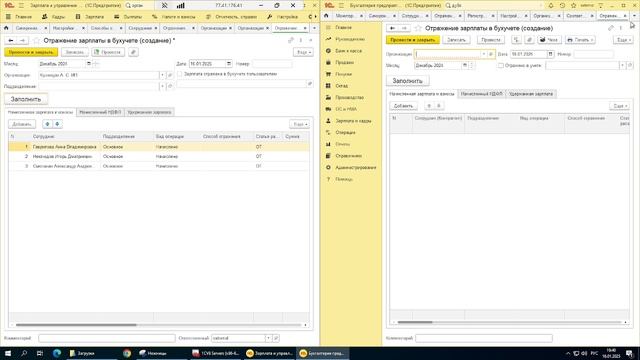Open Справочники section in Бухгалтерия sidebar
The height and width of the screenshot is (360, 640).
point(348,156)
